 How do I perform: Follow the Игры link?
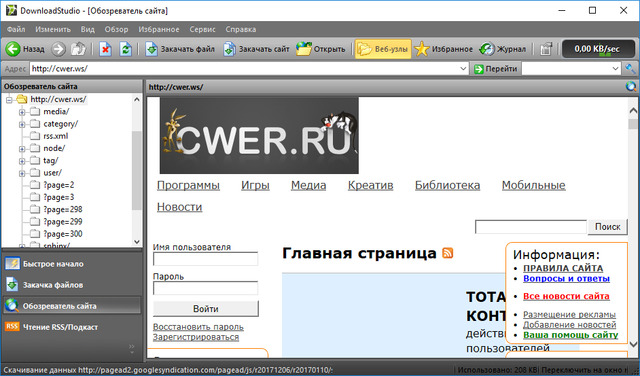255,185
